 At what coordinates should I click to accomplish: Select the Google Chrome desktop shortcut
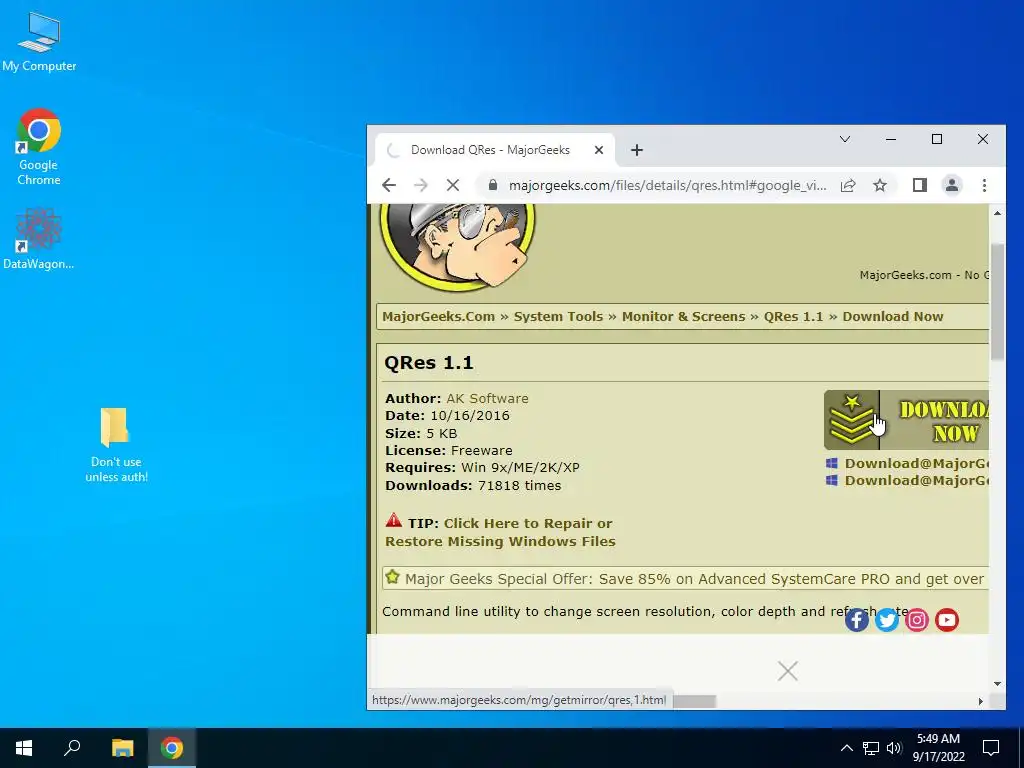pos(39,147)
